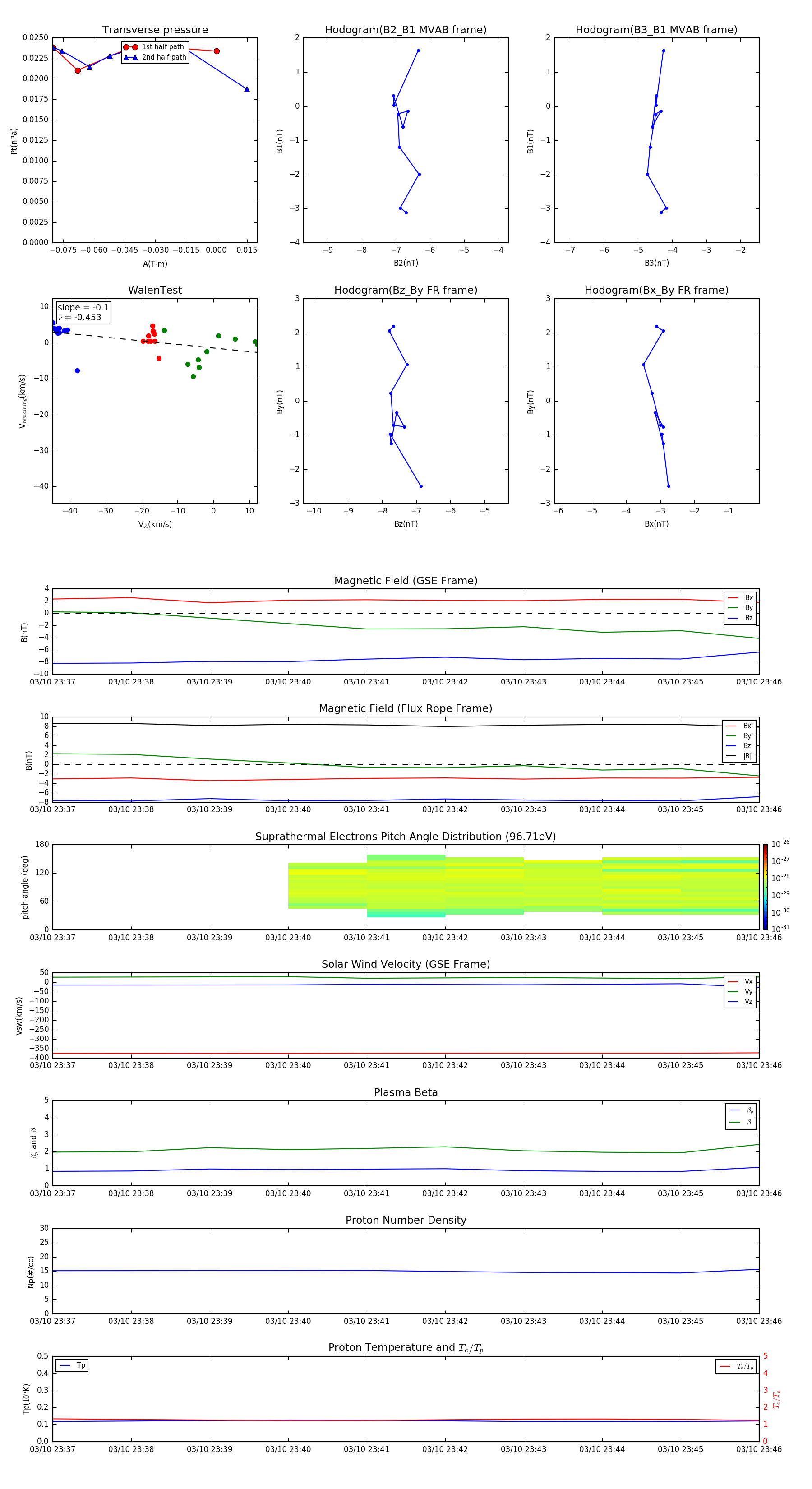Click '1st half path' legend entry
Viewport: 812px width, 1489px height.
[154, 47]
